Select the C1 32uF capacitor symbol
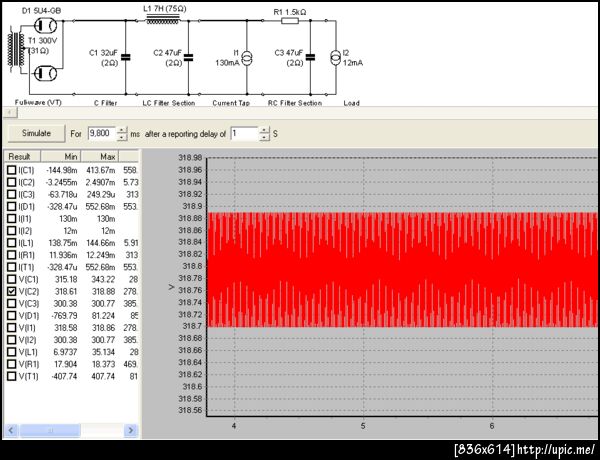This screenshot has width=600, height=460. (126, 57)
